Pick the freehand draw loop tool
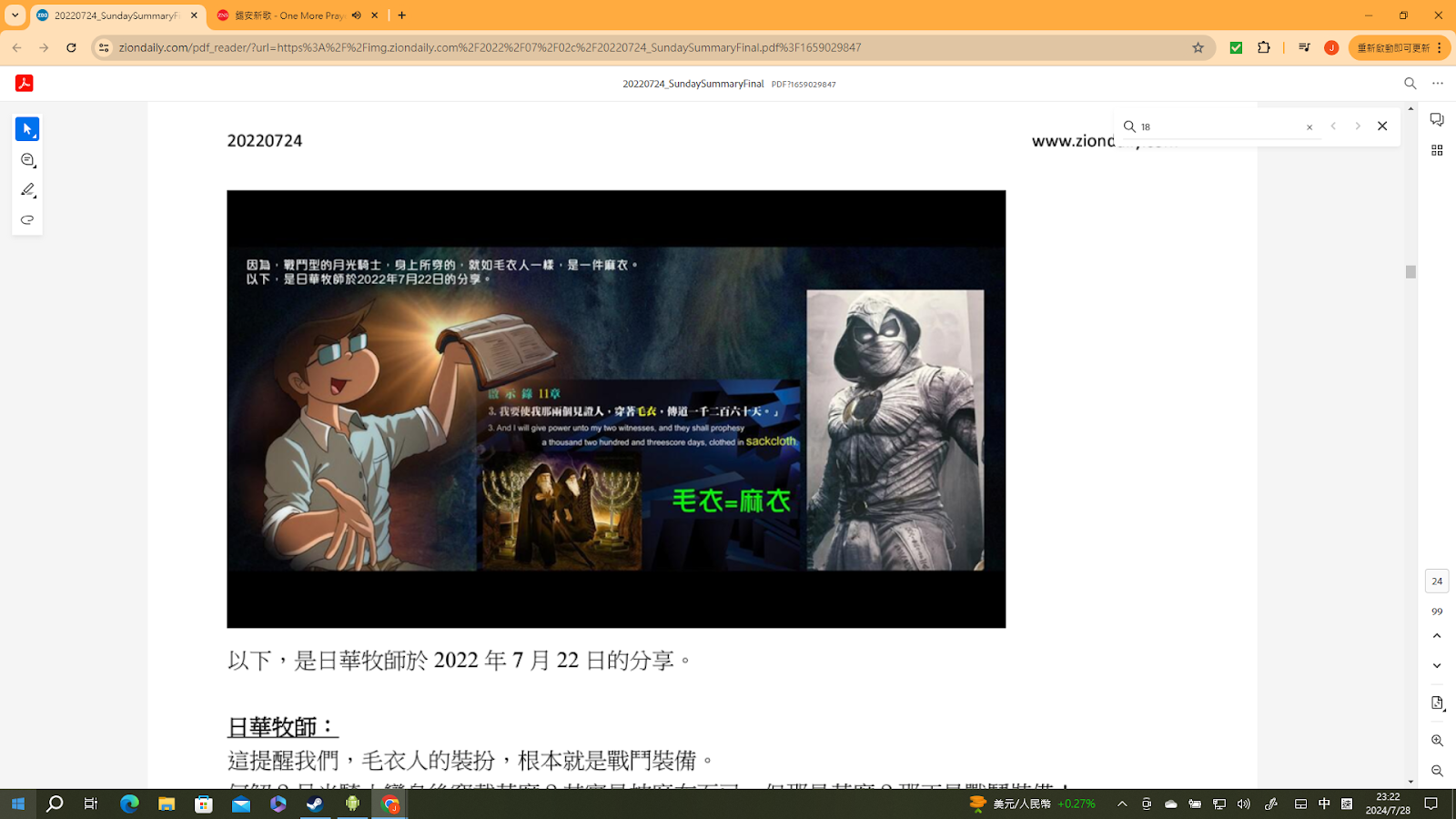Image resolution: width=1456 pixels, height=819 pixels. tap(27, 220)
